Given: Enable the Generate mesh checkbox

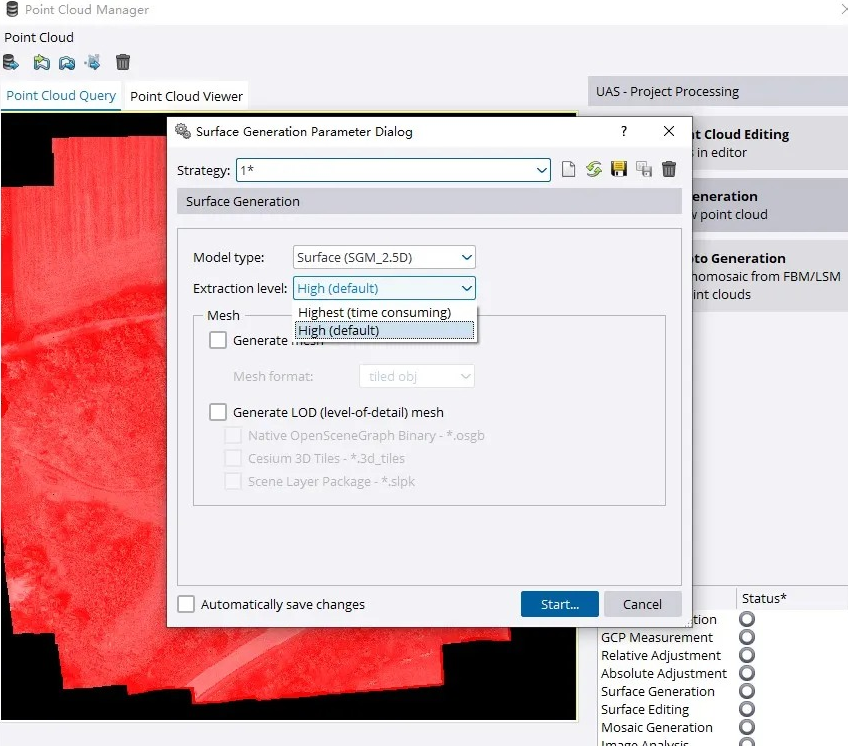Looking at the screenshot, I should pyautogui.click(x=218, y=340).
